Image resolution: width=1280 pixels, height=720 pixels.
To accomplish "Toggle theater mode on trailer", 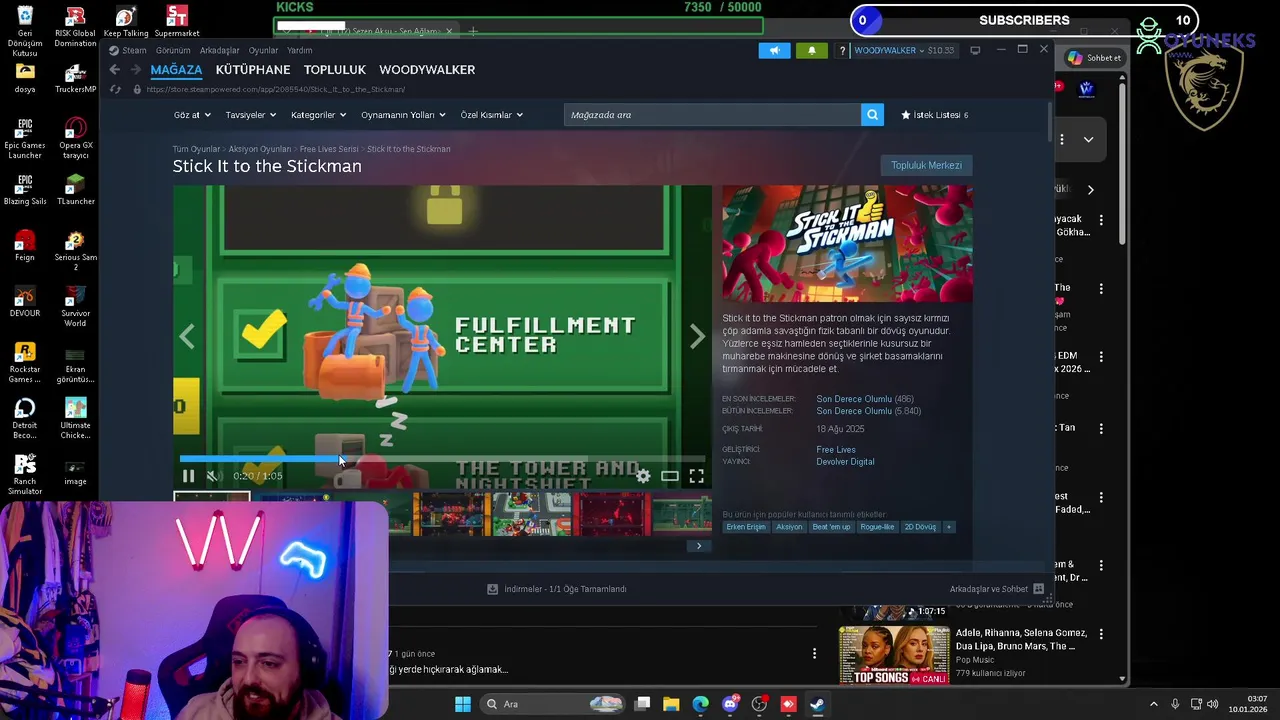I will 670,476.
